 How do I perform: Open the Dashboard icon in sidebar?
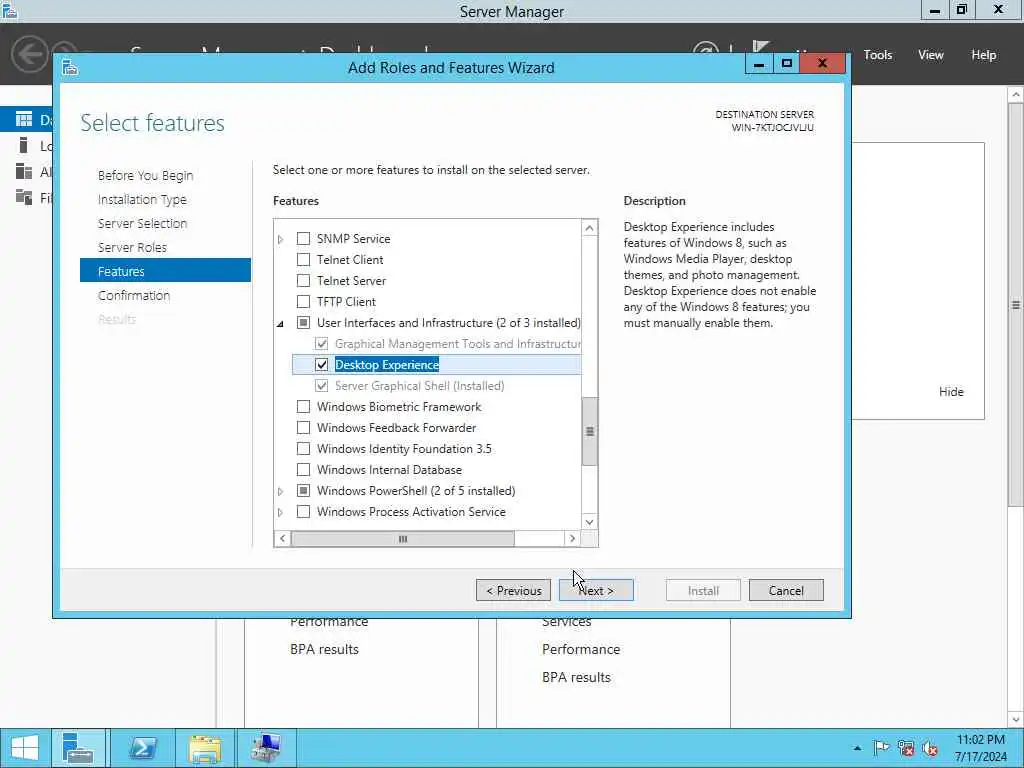tap(24, 119)
